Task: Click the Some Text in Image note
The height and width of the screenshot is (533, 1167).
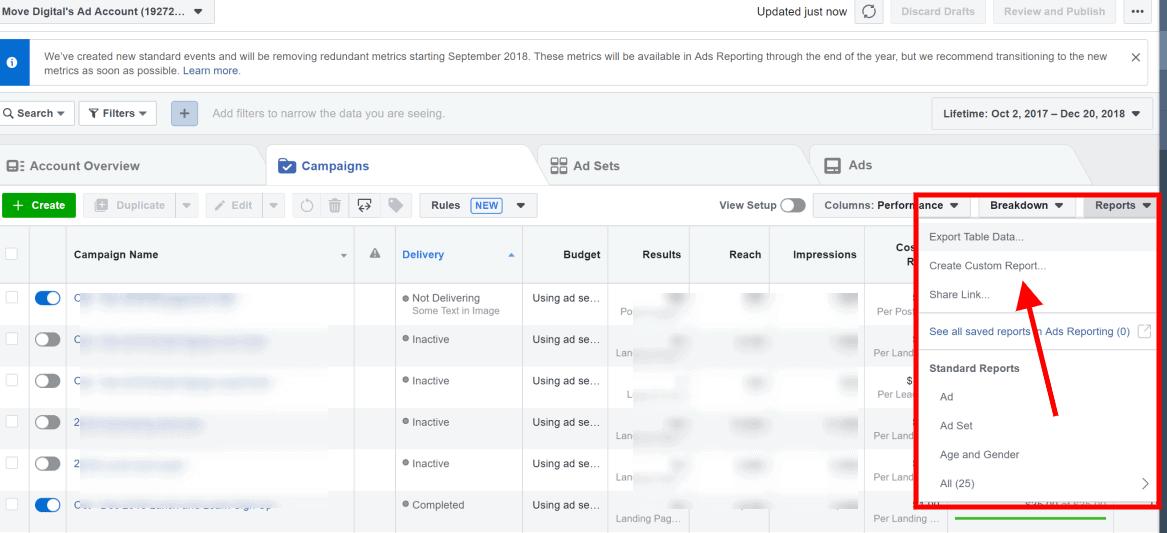Action: (455, 311)
